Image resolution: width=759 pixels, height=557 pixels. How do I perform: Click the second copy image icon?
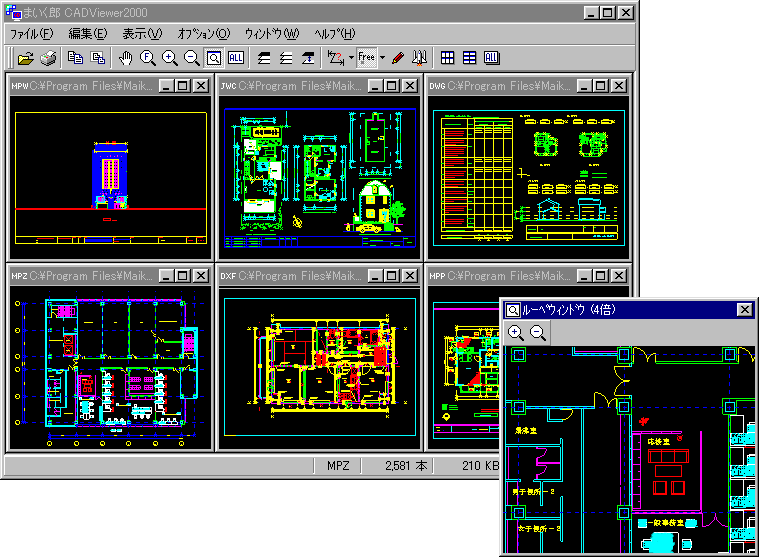98,58
